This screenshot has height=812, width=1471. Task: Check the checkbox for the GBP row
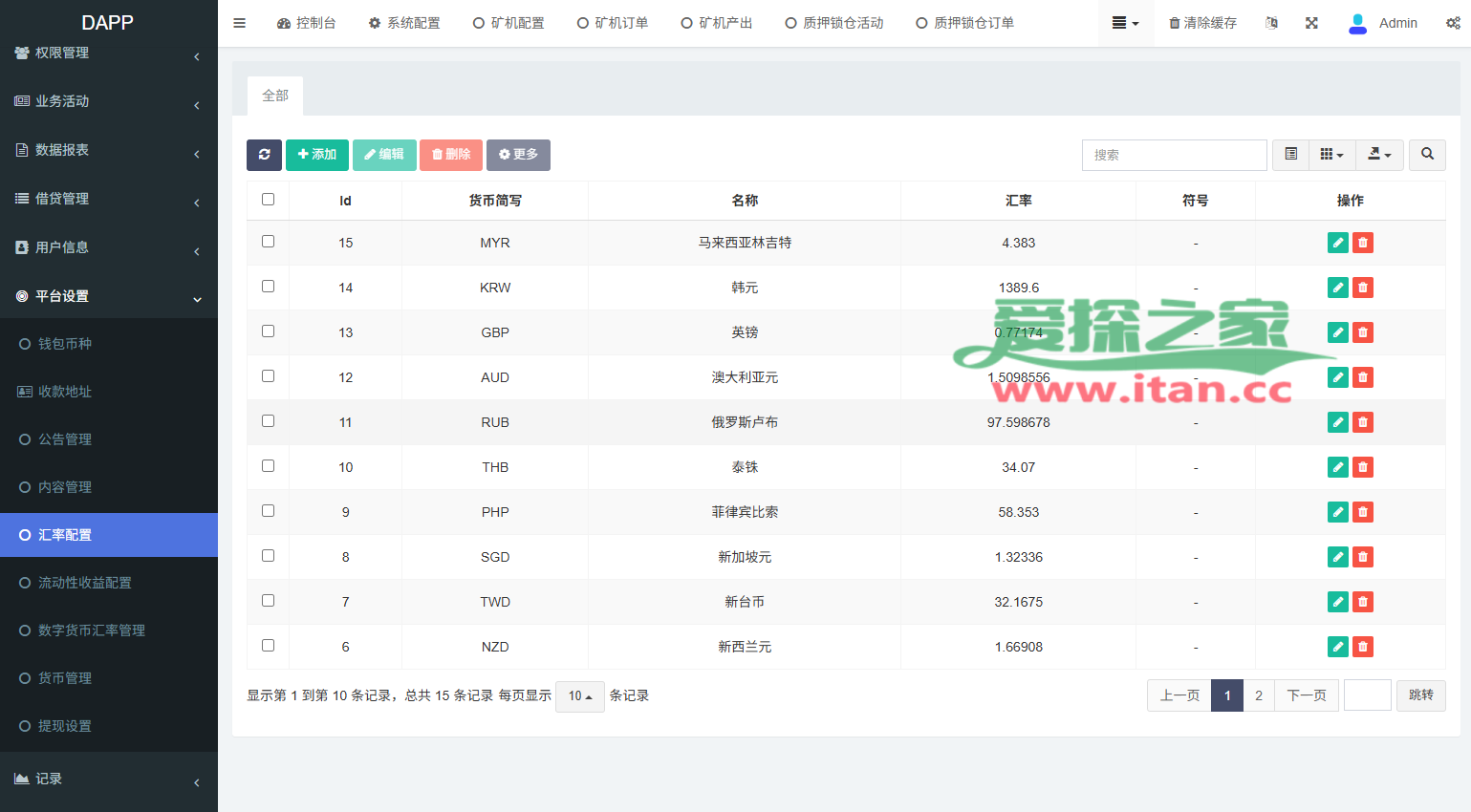268,331
